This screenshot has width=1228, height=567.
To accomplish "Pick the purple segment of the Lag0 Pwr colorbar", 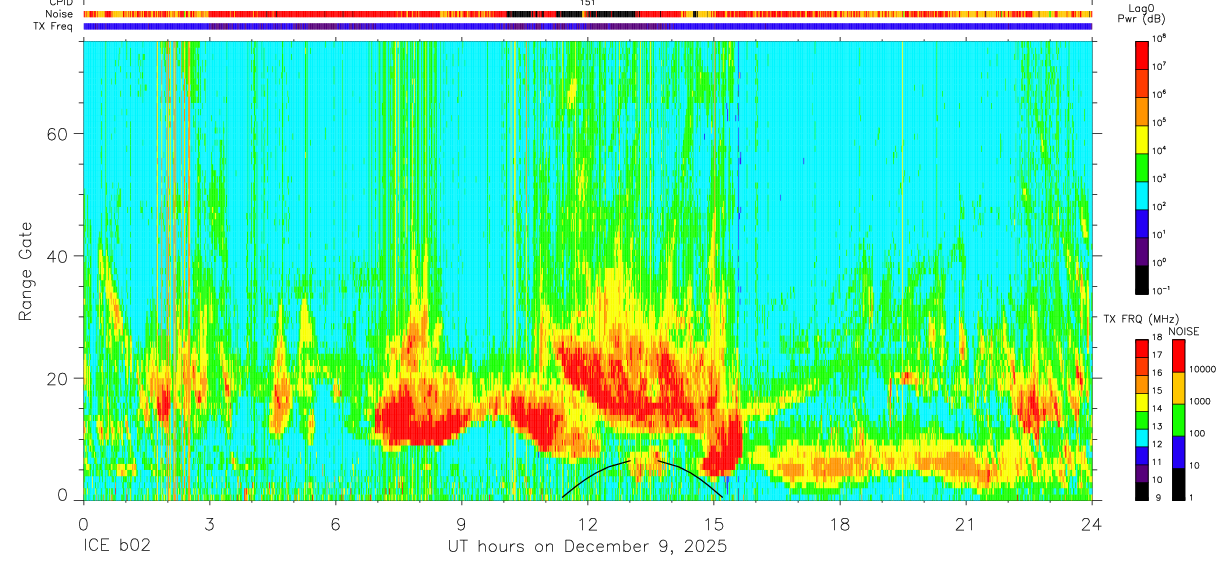I will (x=1142, y=250).
